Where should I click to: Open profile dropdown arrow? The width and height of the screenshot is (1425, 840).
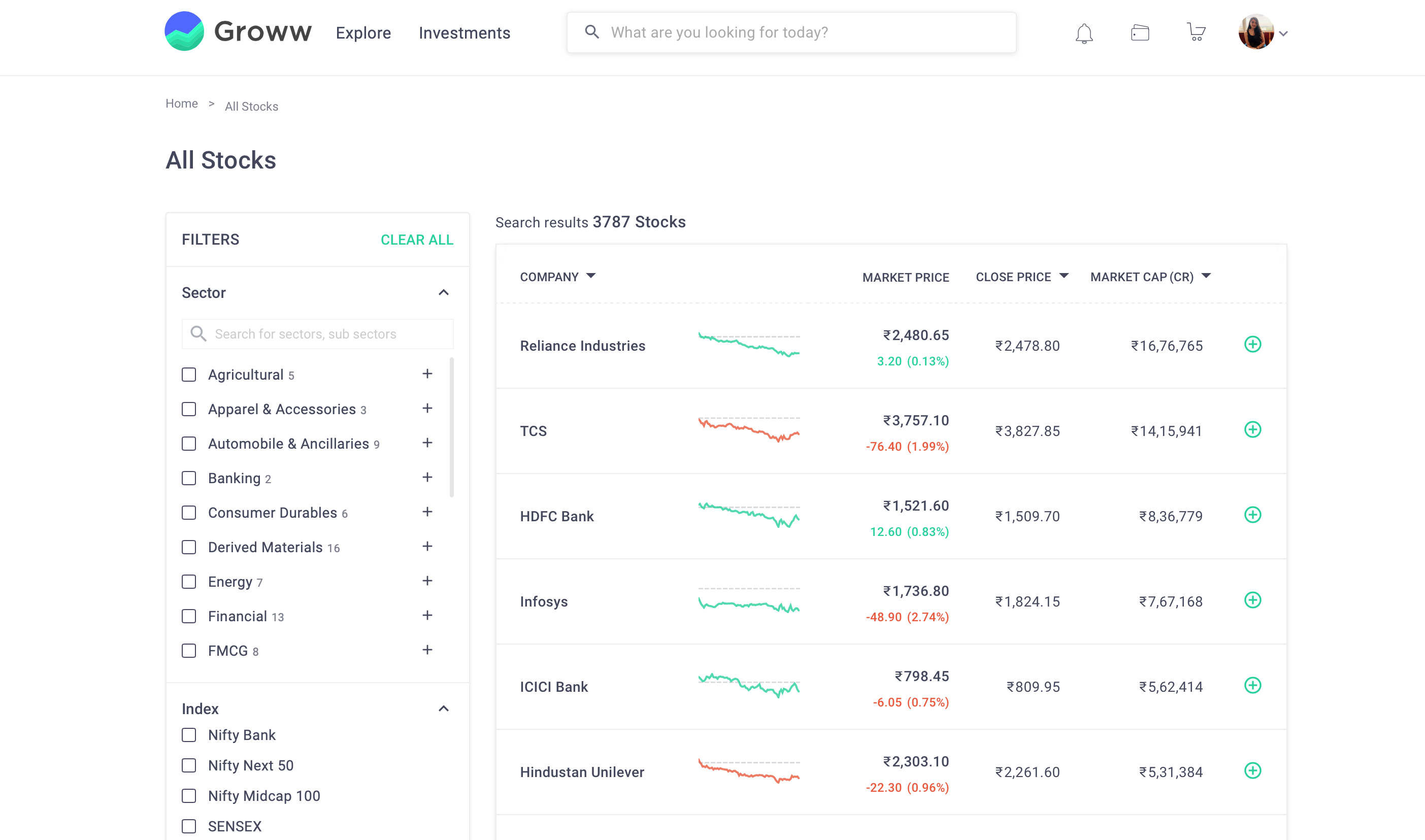click(x=1283, y=33)
